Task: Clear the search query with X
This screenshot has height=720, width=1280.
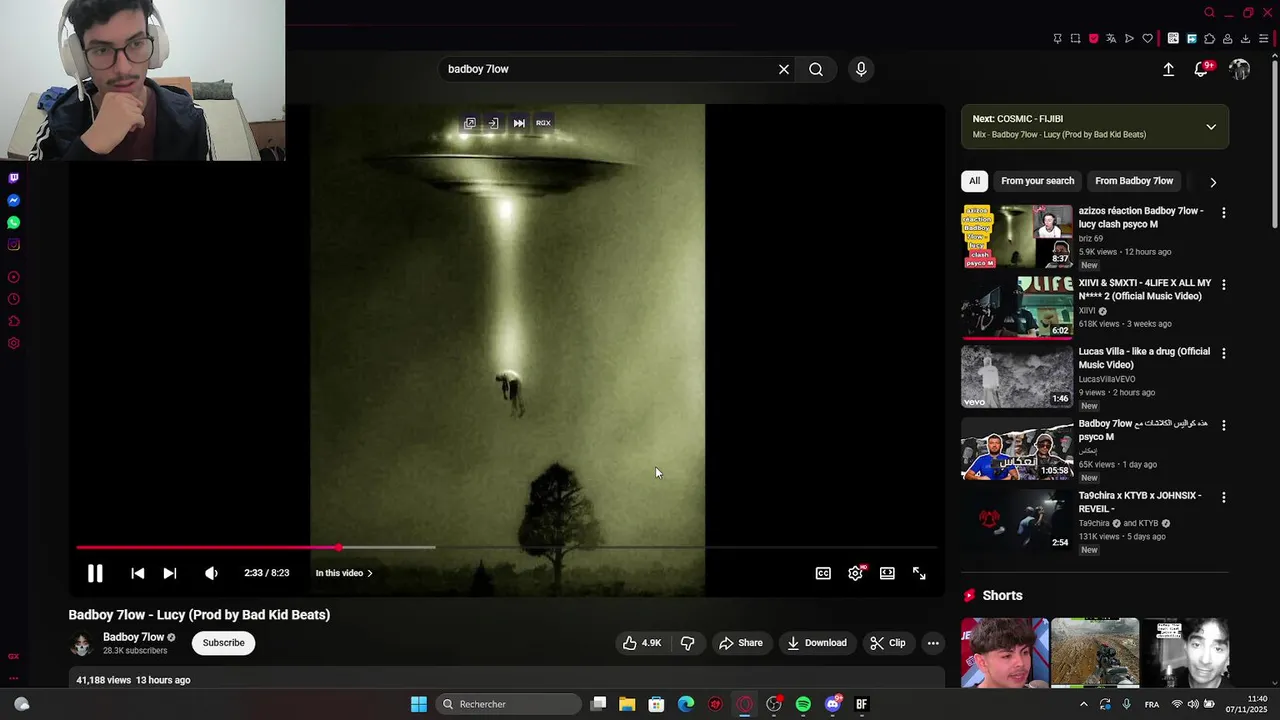Action: tap(784, 69)
